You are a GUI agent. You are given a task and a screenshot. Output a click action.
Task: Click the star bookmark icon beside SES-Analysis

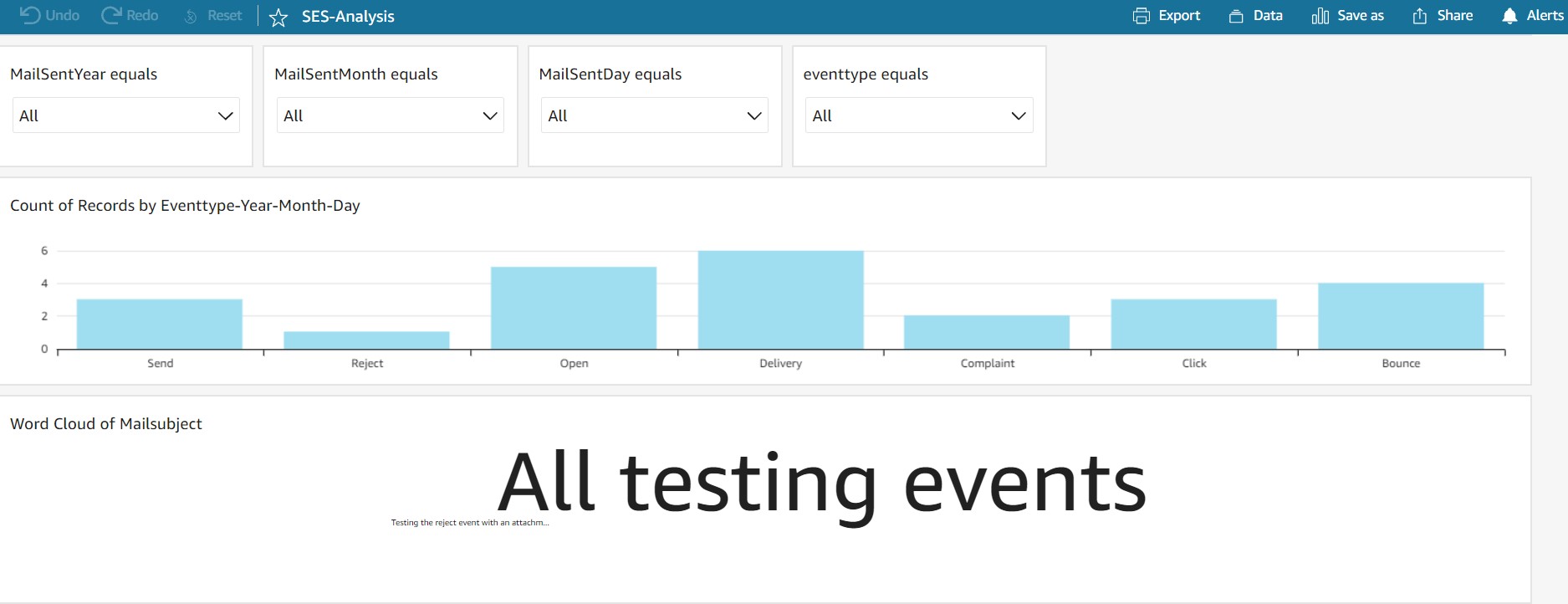[278, 17]
